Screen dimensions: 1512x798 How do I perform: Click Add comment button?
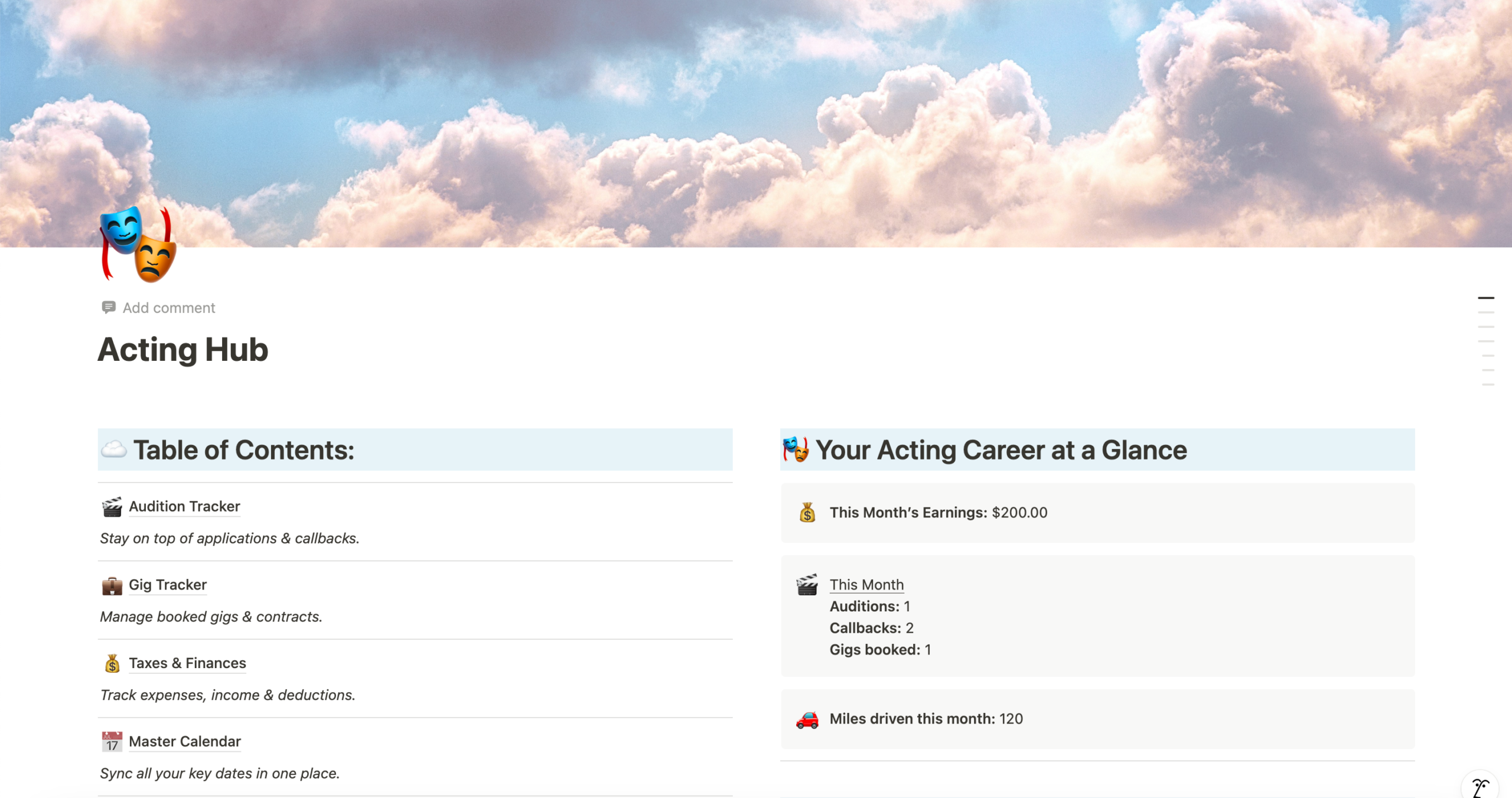168,308
